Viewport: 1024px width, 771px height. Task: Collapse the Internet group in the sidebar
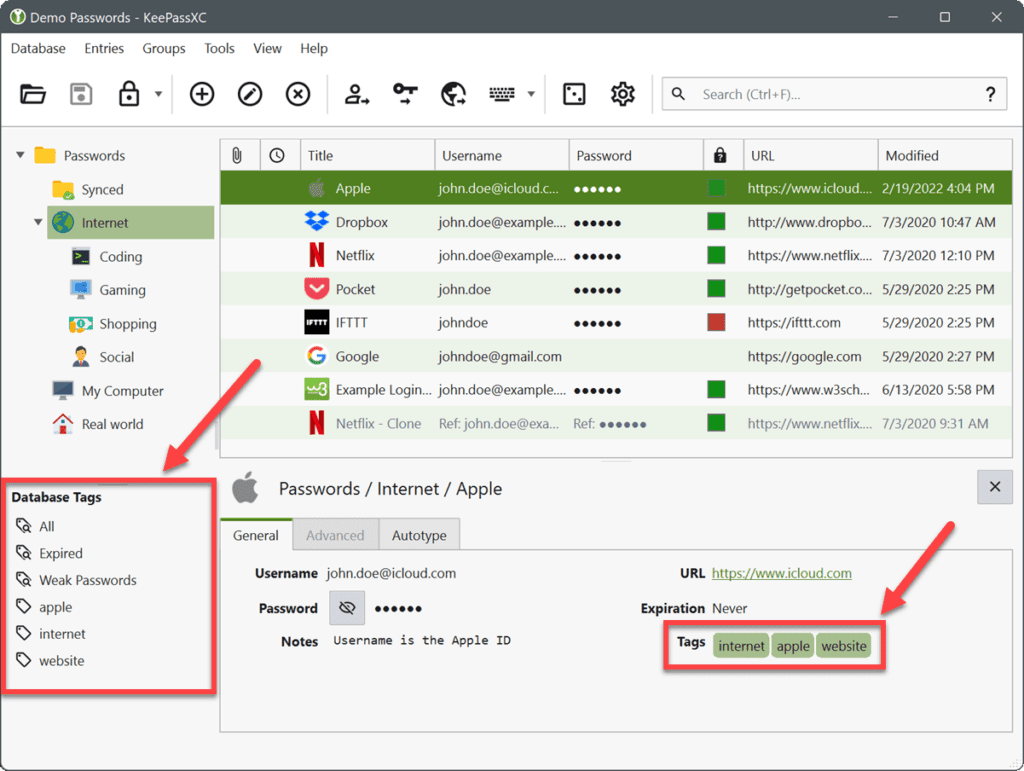coord(38,222)
